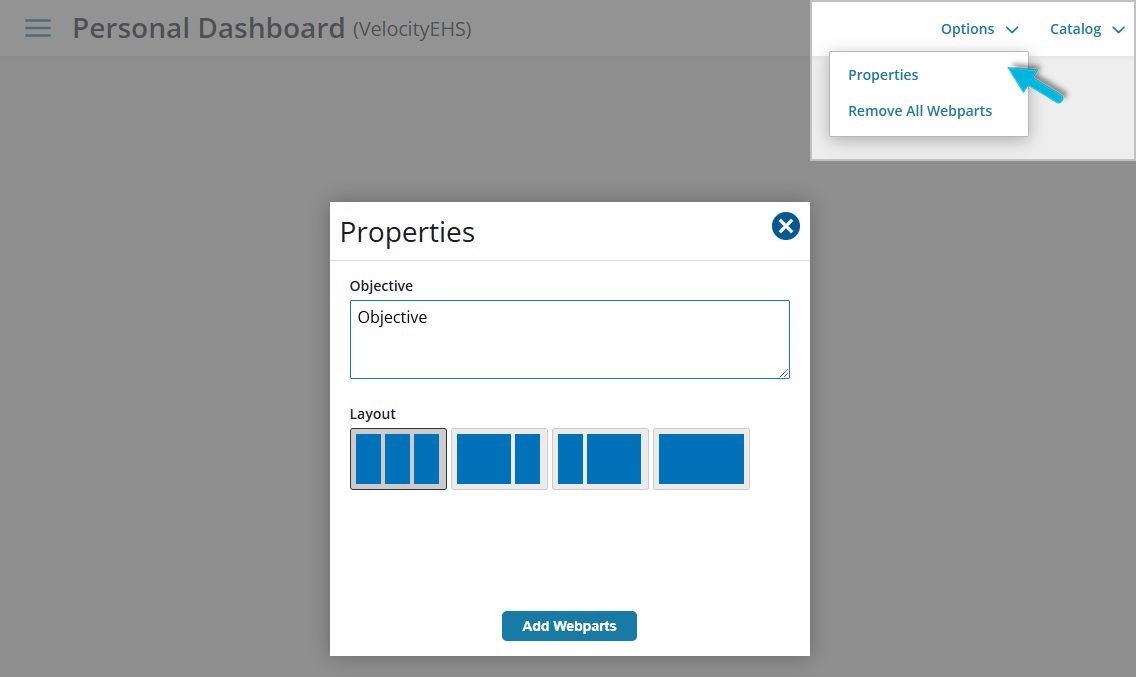Select Remove All Webparts menu entry
1136x677 pixels.
click(920, 111)
